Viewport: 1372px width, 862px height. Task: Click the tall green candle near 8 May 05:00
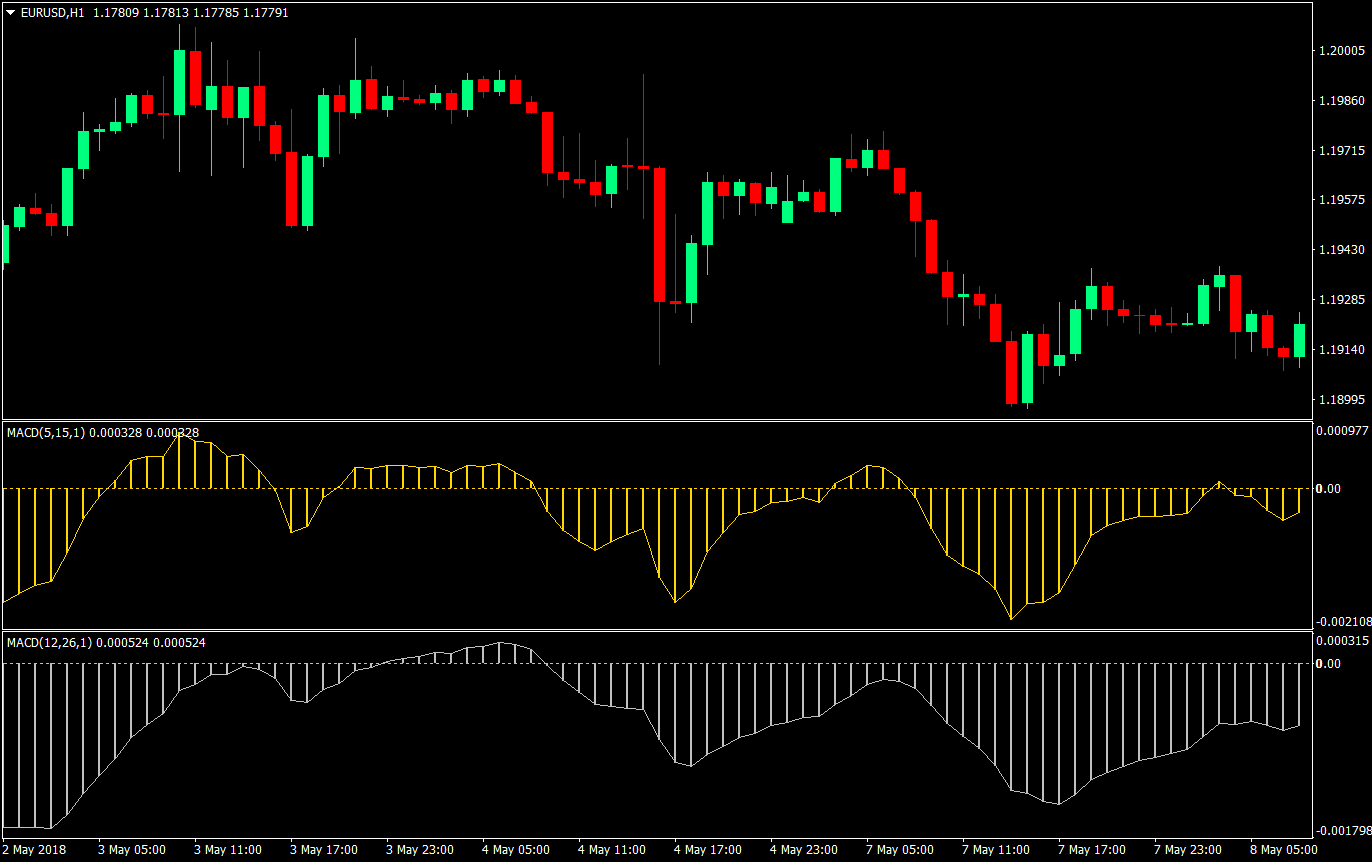click(x=1298, y=340)
